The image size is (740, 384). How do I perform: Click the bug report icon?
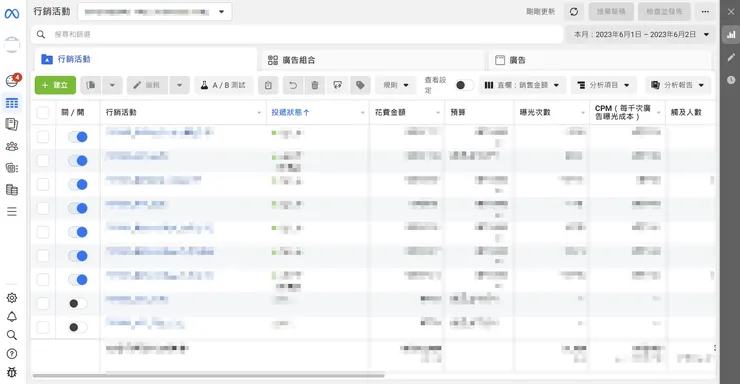click(x=12, y=372)
